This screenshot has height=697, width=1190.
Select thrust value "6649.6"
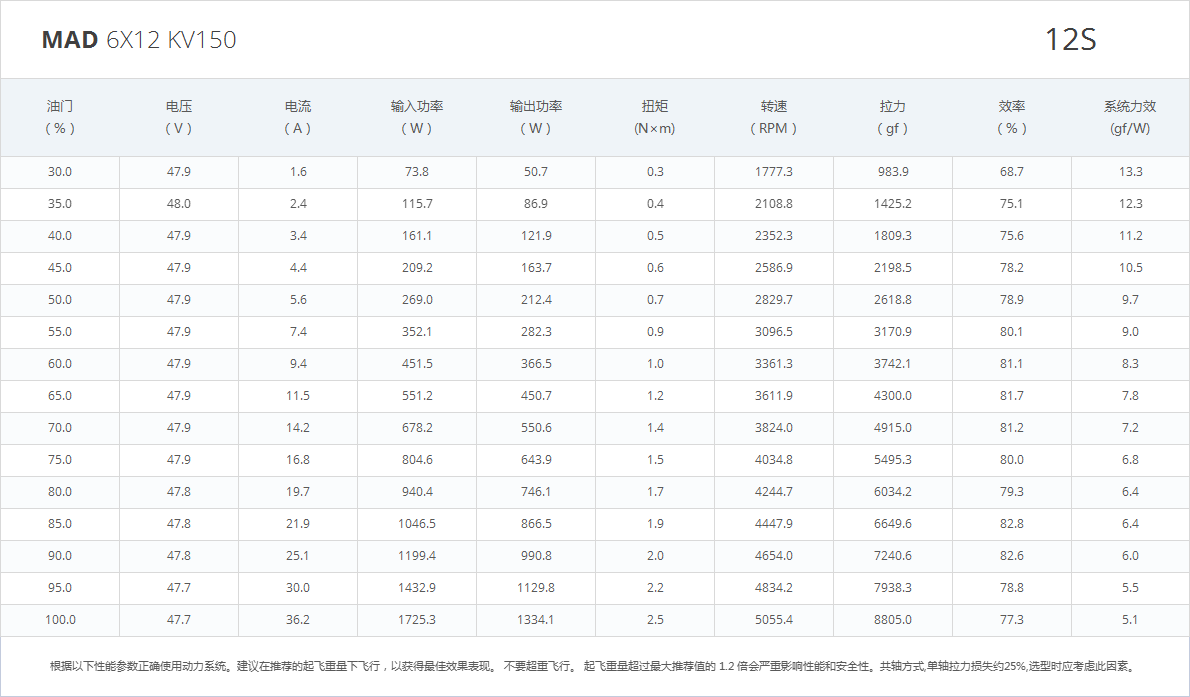892,522
